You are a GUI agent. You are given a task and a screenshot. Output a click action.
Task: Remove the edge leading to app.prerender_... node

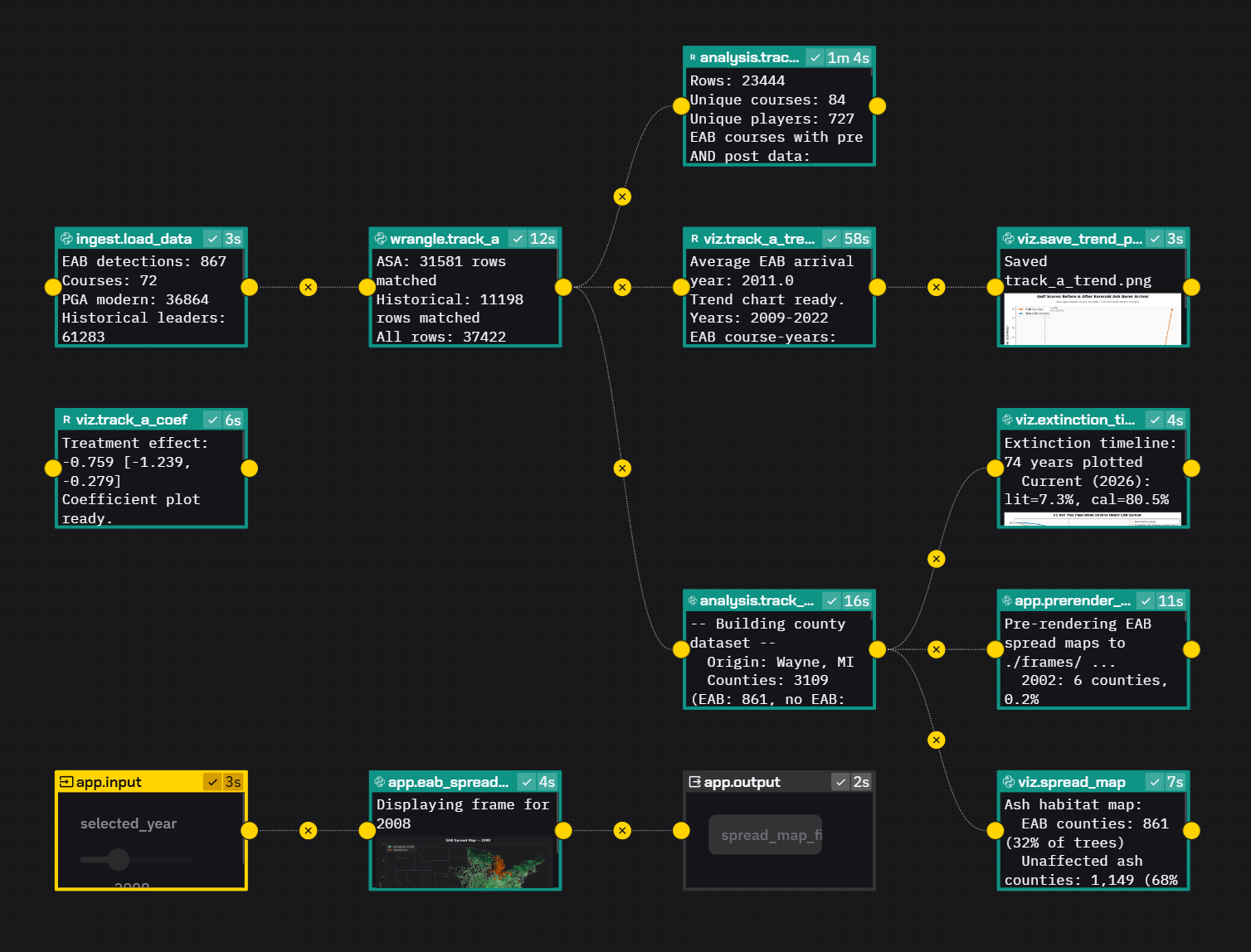tap(937, 649)
